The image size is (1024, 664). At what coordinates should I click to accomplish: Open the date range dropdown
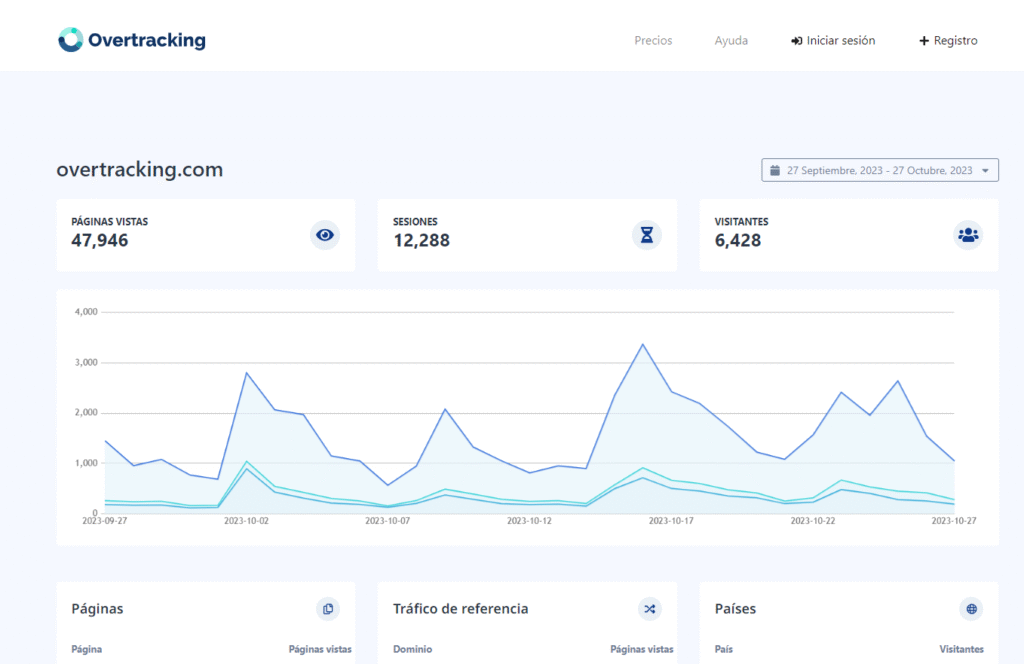pos(880,170)
